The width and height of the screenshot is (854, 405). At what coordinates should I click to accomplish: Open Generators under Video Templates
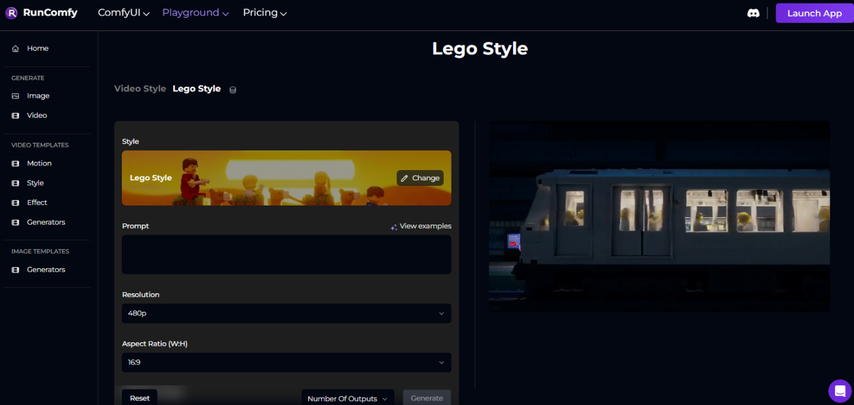(x=46, y=222)
